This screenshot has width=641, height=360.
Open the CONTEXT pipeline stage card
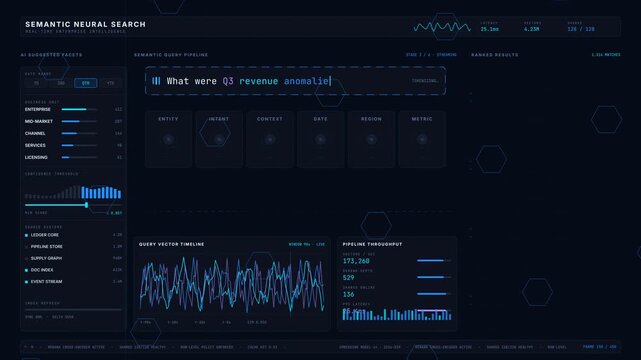pyautogui.click(x=270, y=139)
